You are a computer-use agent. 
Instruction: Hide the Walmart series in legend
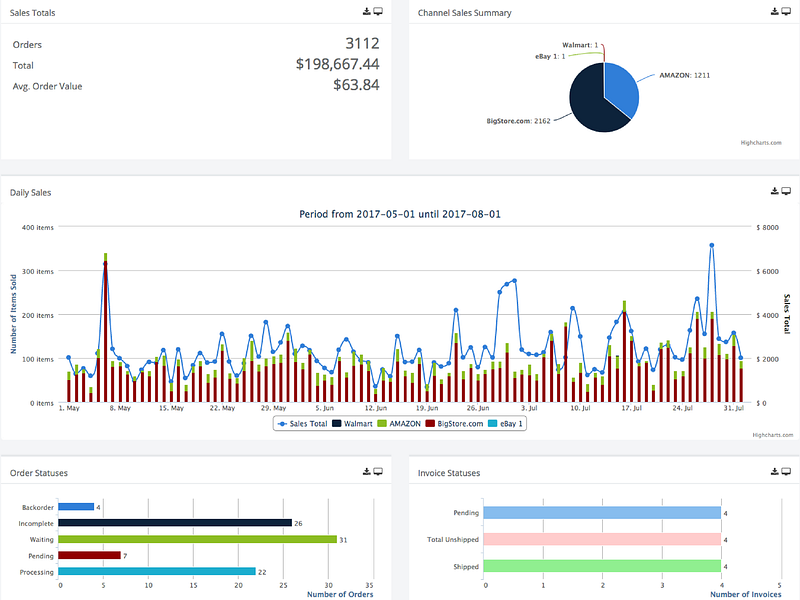click(x=357, y=424)
